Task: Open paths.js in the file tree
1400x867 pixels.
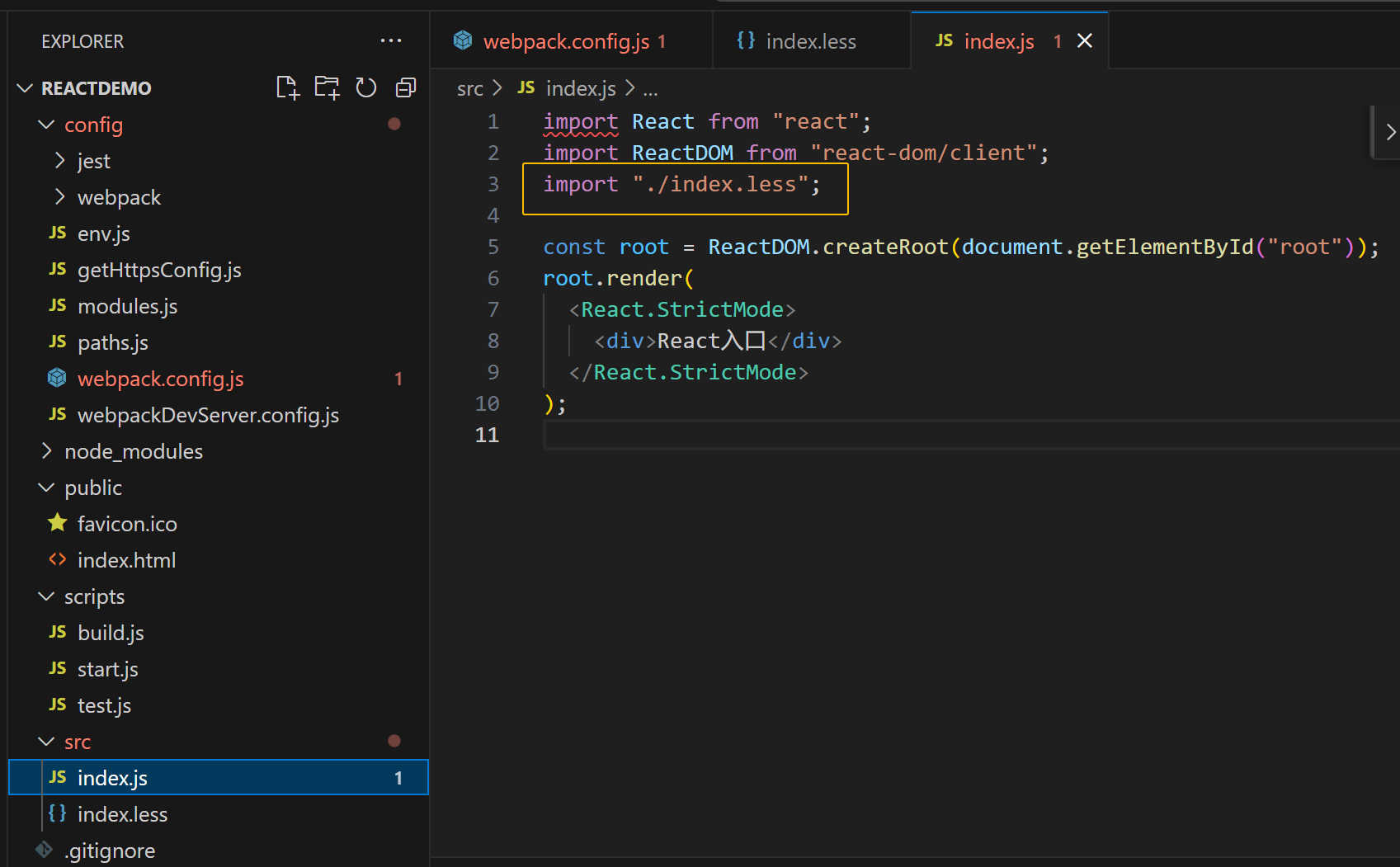Action: [219, 342]
